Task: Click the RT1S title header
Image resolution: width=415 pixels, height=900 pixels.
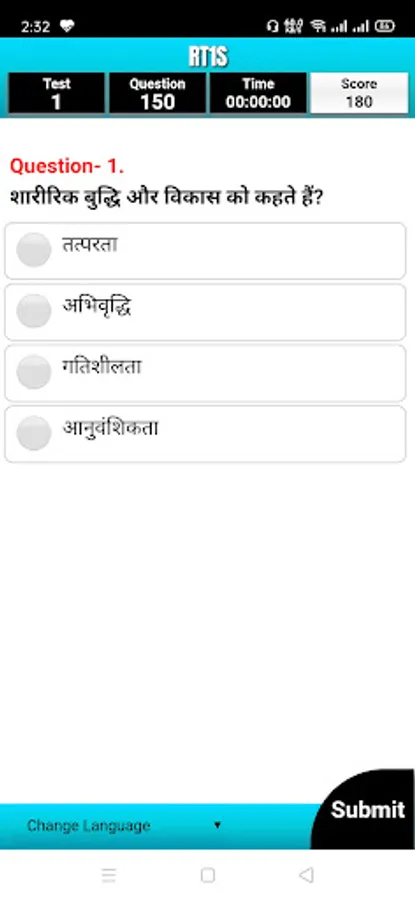Action: pos(208,57)
